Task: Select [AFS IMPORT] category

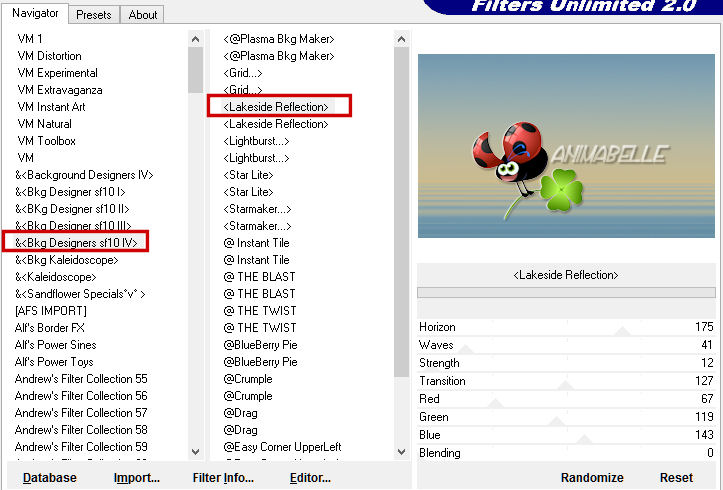Action: 50,311
